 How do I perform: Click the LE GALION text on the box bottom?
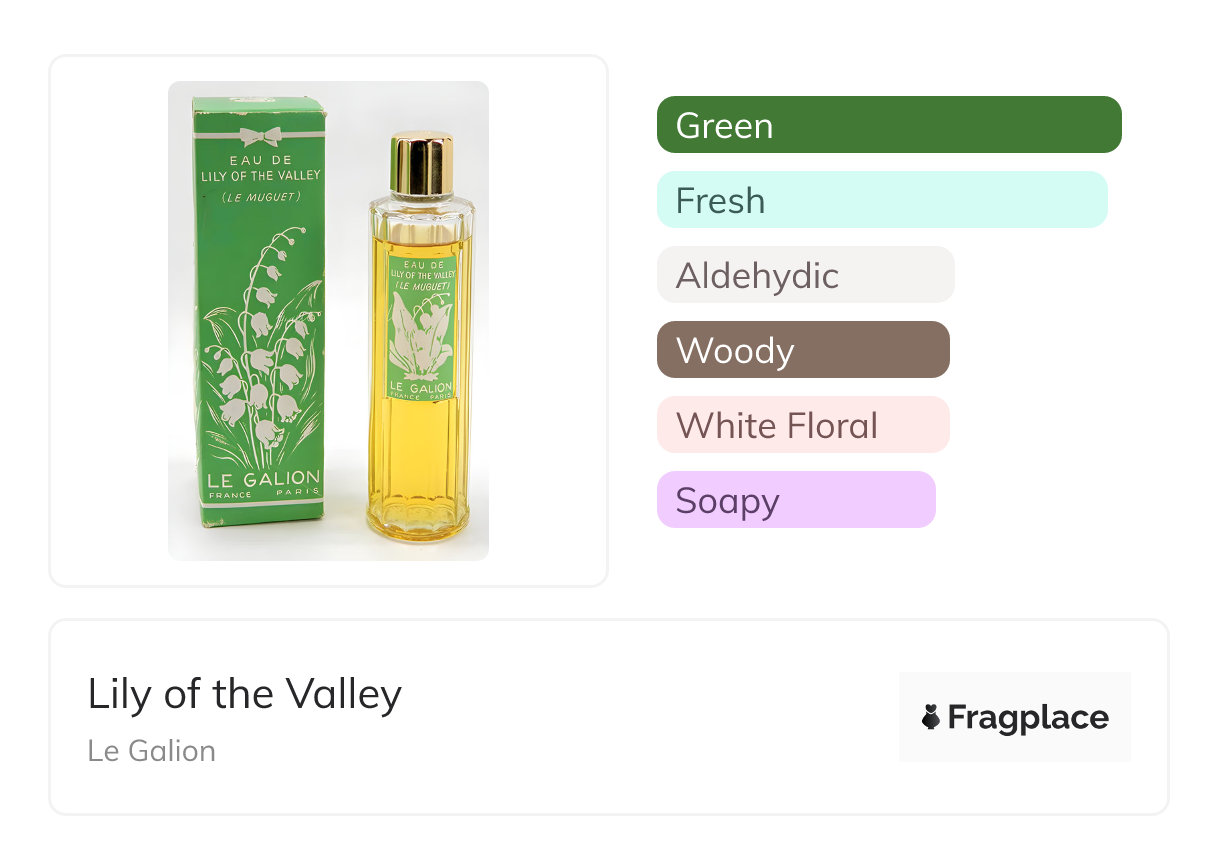[263, 478]
